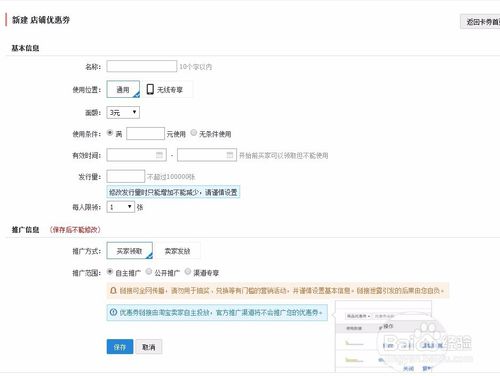Image resolution: width=500 pixels, height=376 pixels.
Task: Choose the 卖家发放 promotion method
Action: tap(177, 251)
